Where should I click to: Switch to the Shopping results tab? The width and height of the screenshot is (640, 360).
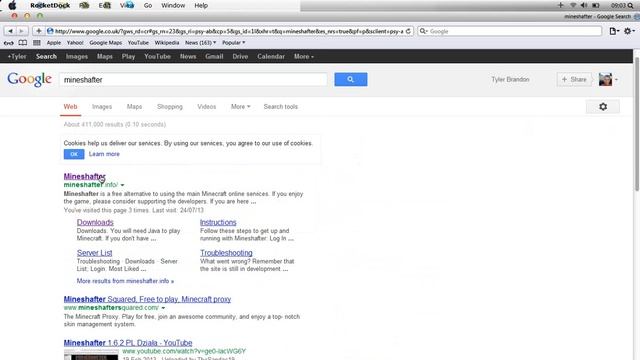click(170, 107)
